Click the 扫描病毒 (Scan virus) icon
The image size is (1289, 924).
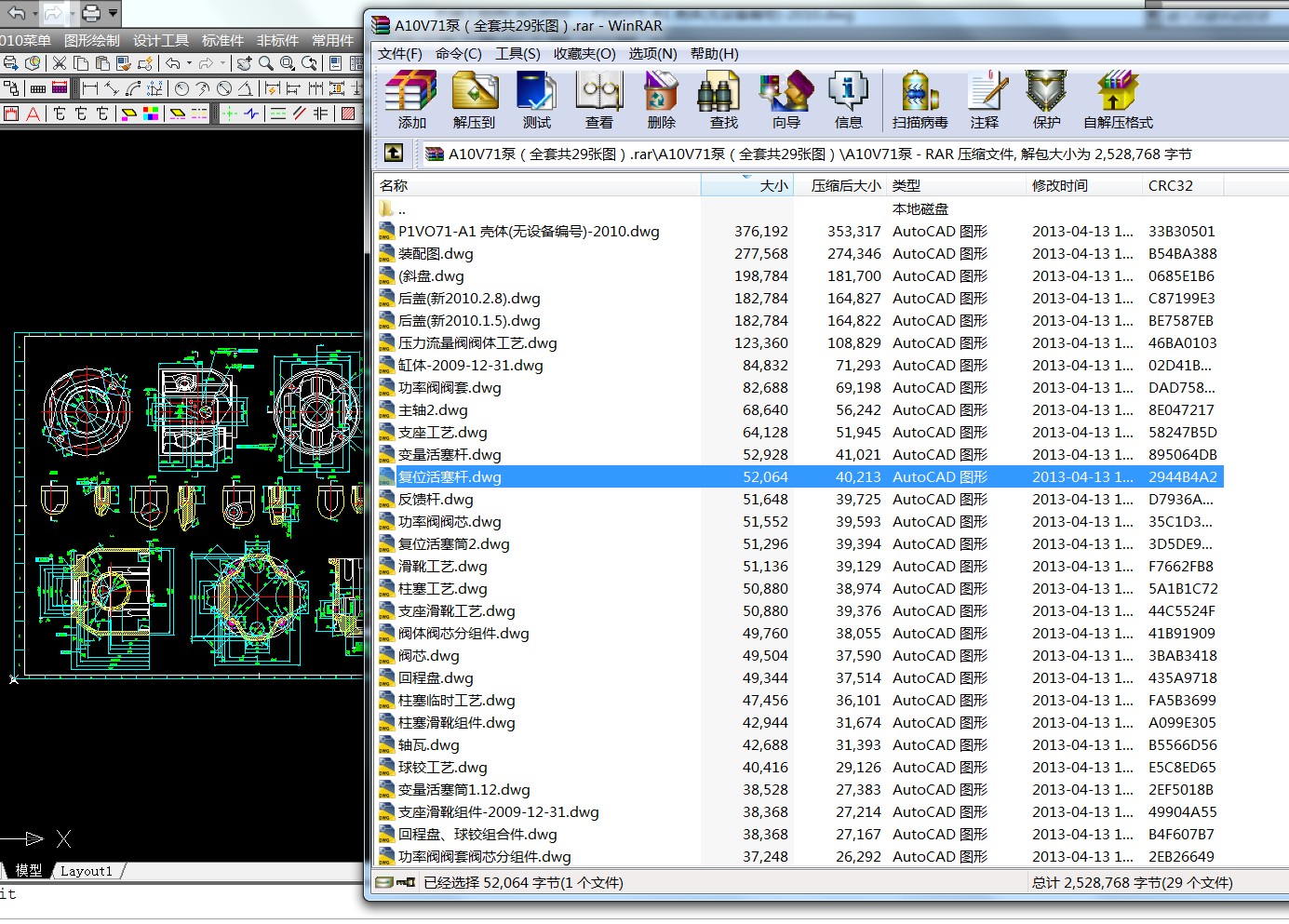pyautogui.click(x=920, y=100)
